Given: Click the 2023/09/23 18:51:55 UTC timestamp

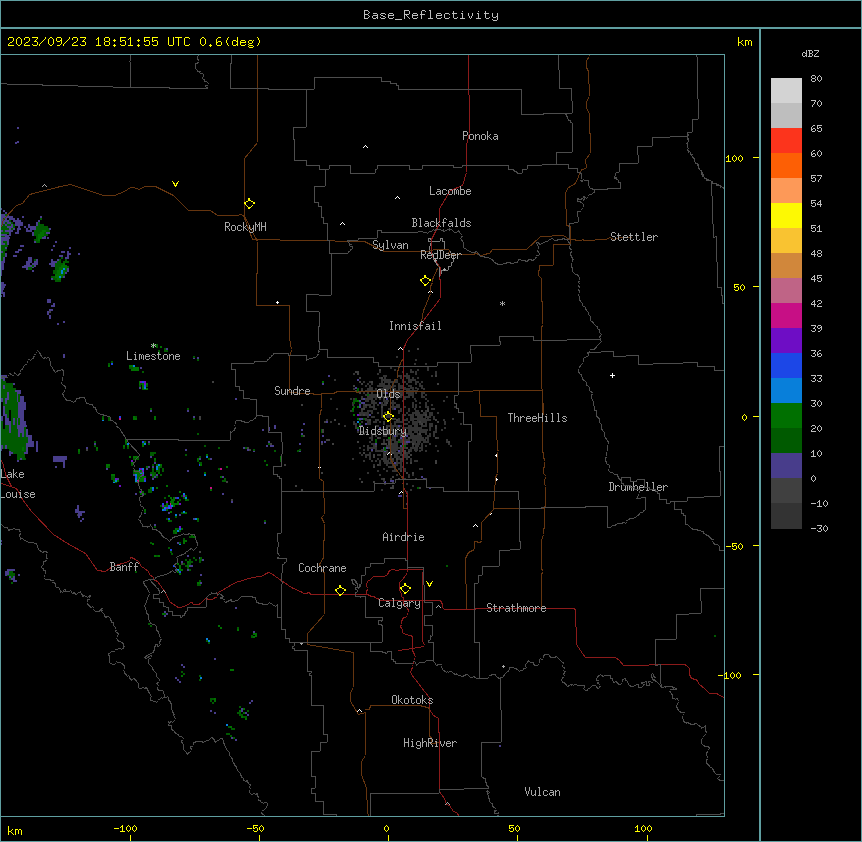Looking at the screenshot, I should 98,42.
